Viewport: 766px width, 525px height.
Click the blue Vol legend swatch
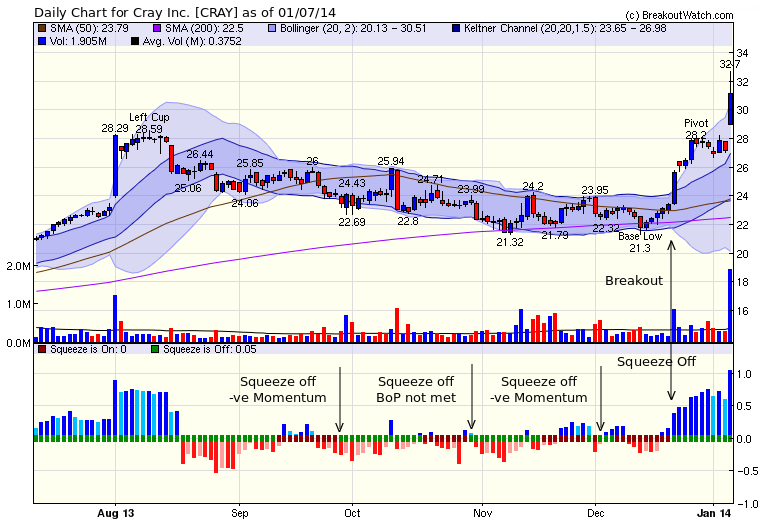click(x=42, y=42)
